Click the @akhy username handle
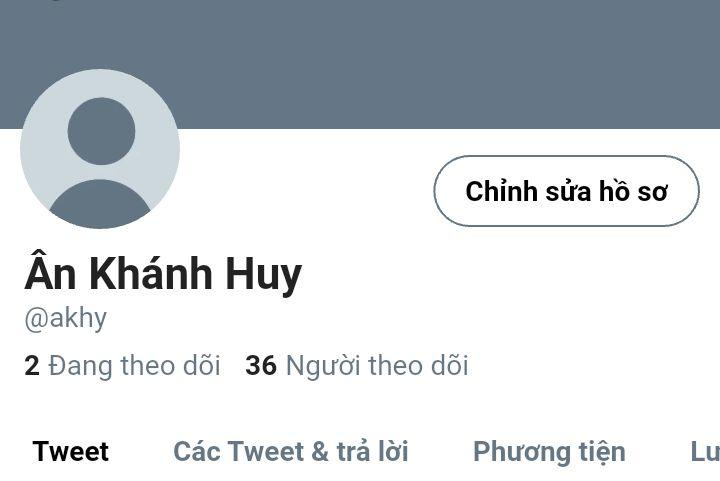The width and height of the screenshot is (720, 481). tap(66, 318)
